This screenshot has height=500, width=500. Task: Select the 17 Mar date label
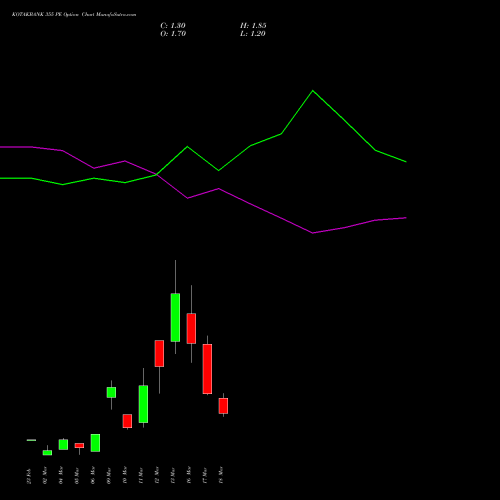coord(205,476)
